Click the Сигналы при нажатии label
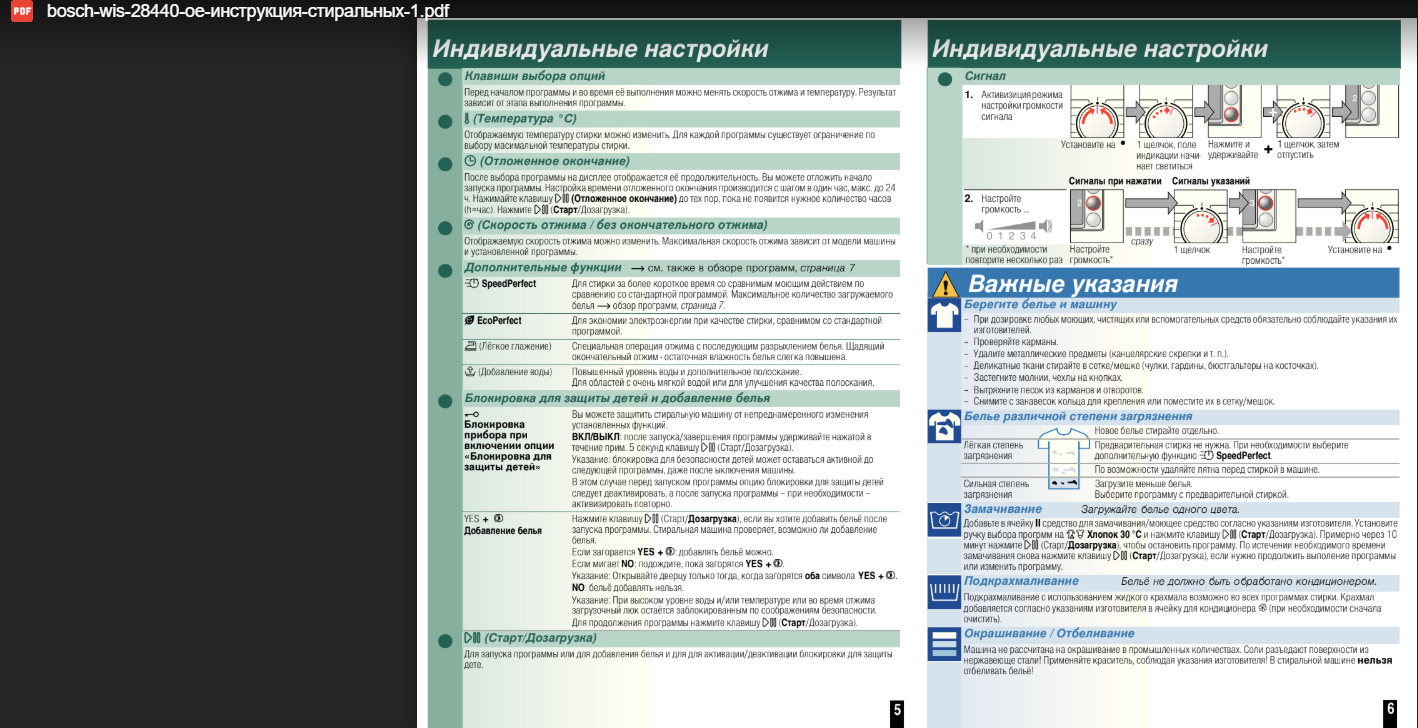 coord(1114,181)
